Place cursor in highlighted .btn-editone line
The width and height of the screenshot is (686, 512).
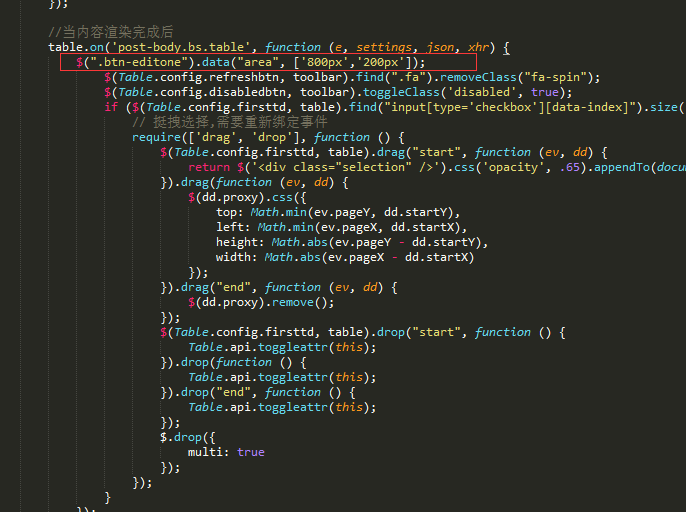click(x=268, y=62)
